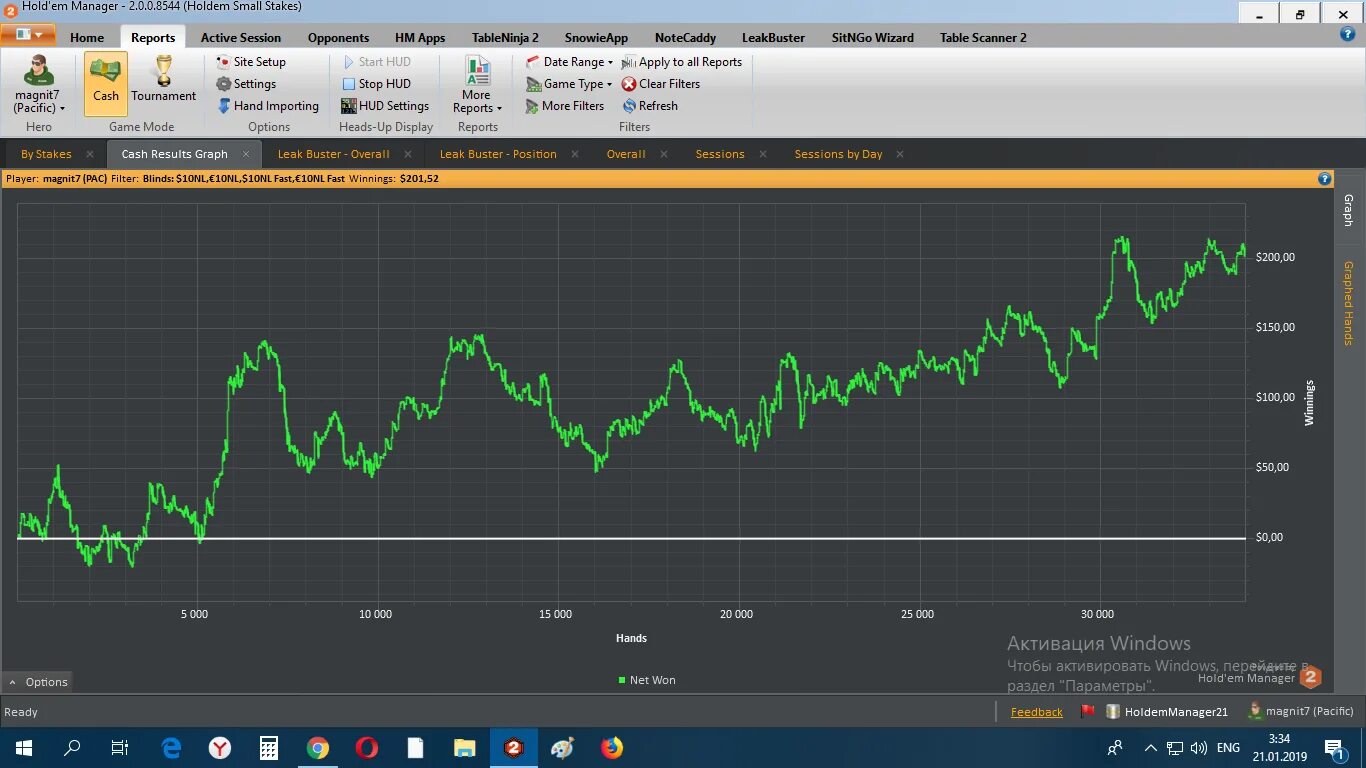This screenshot has width=1366, height=768.
Task: Switch to the Overall report tab
Action: point(626,154)
